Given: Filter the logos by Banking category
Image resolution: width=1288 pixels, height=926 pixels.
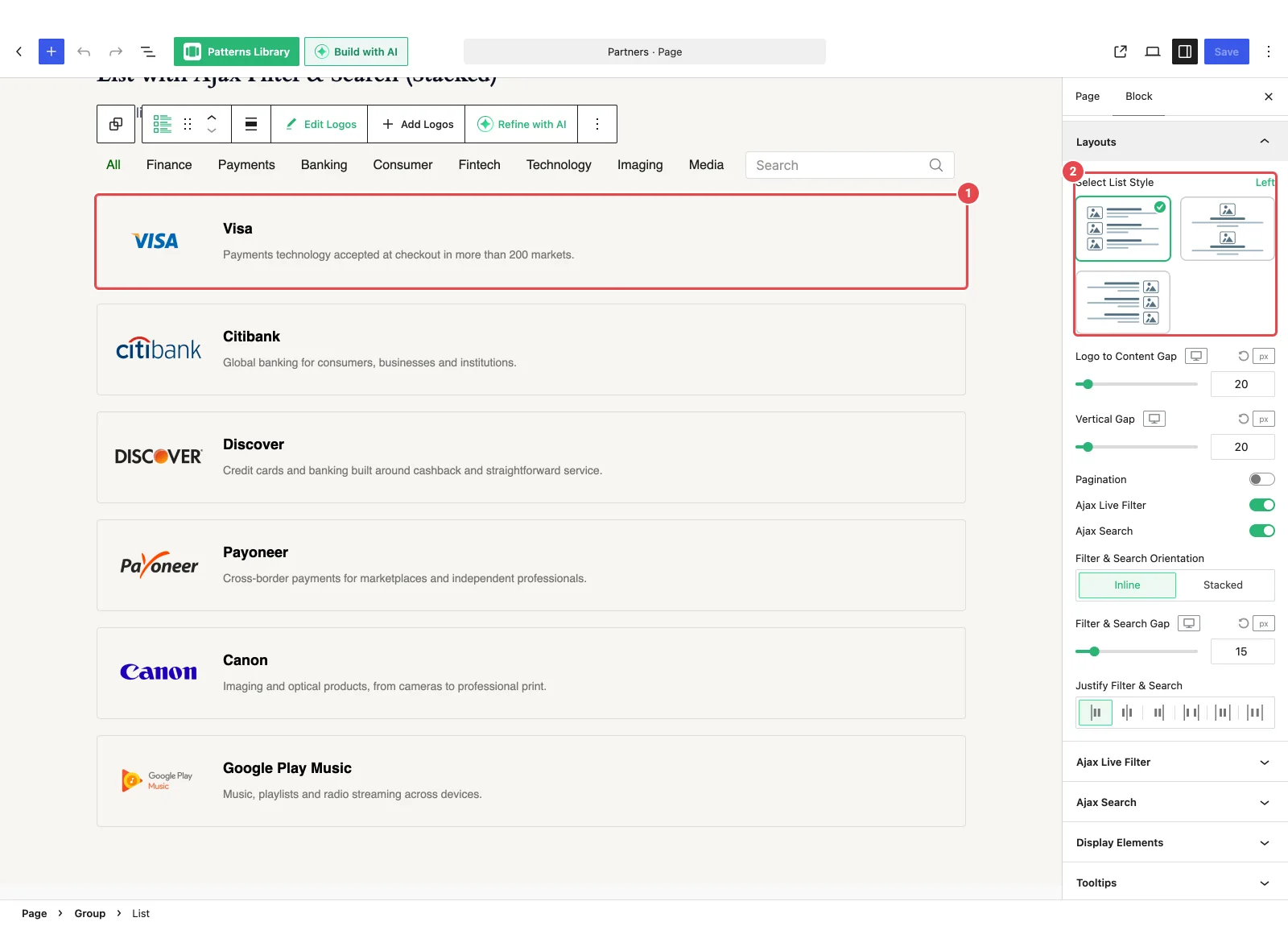Looking at the screenshot, I should (x=324, y=165).
